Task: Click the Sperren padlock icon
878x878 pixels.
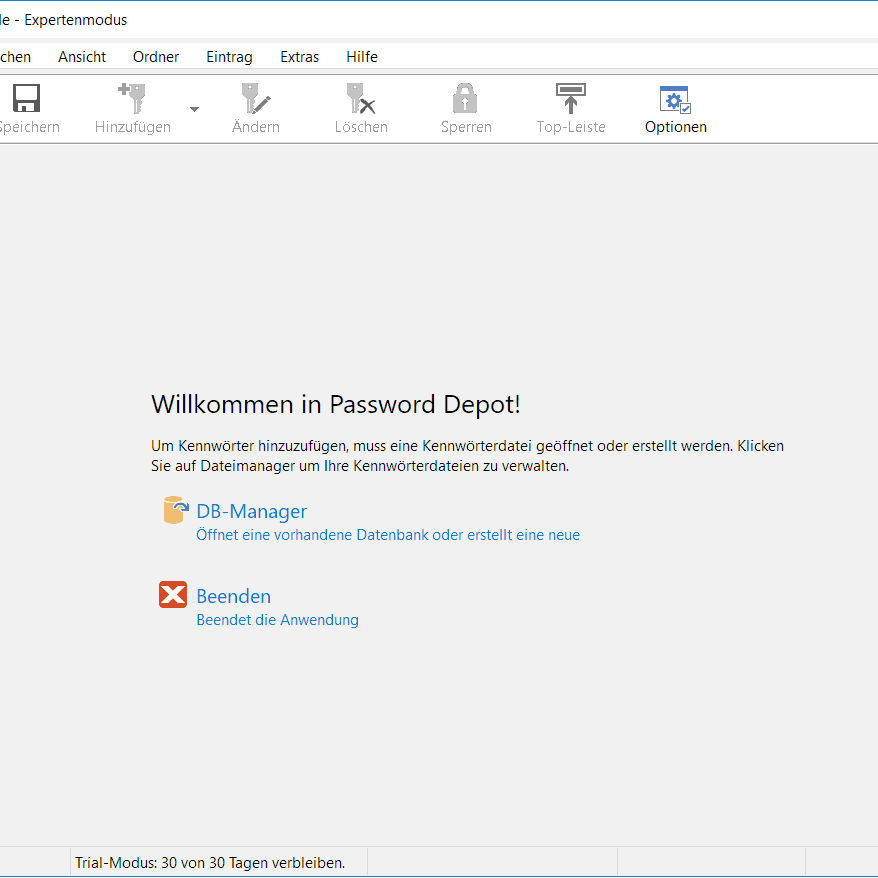Action: (x=465, y=99)
